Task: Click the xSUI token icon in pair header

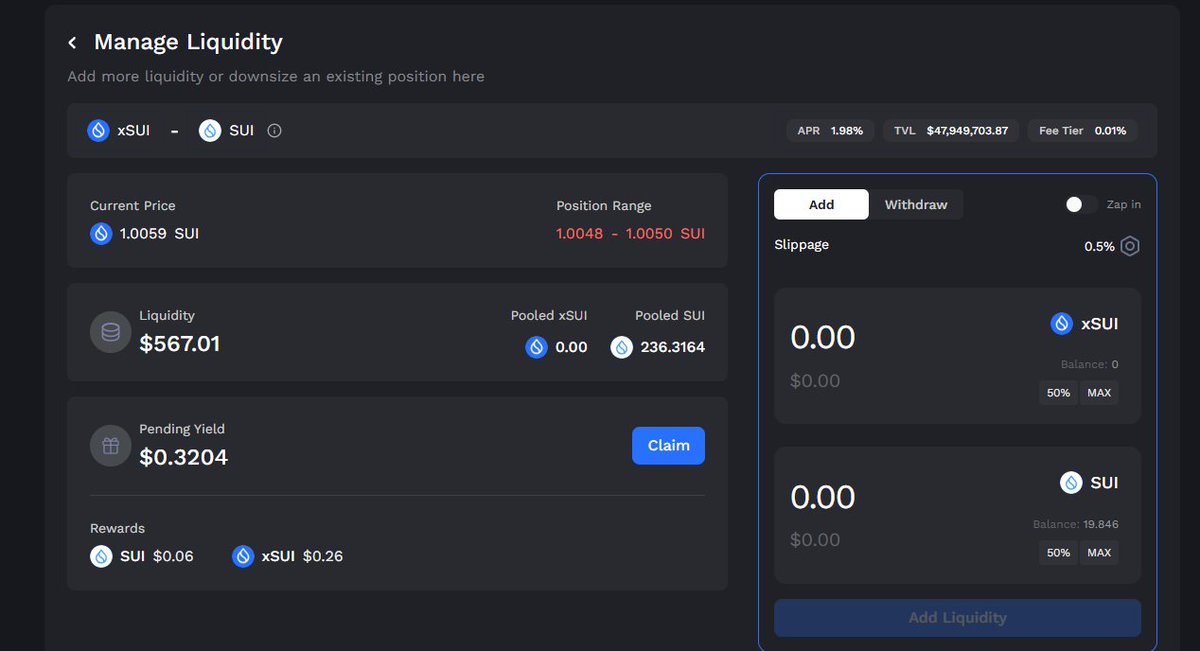Action: [98, 130]
